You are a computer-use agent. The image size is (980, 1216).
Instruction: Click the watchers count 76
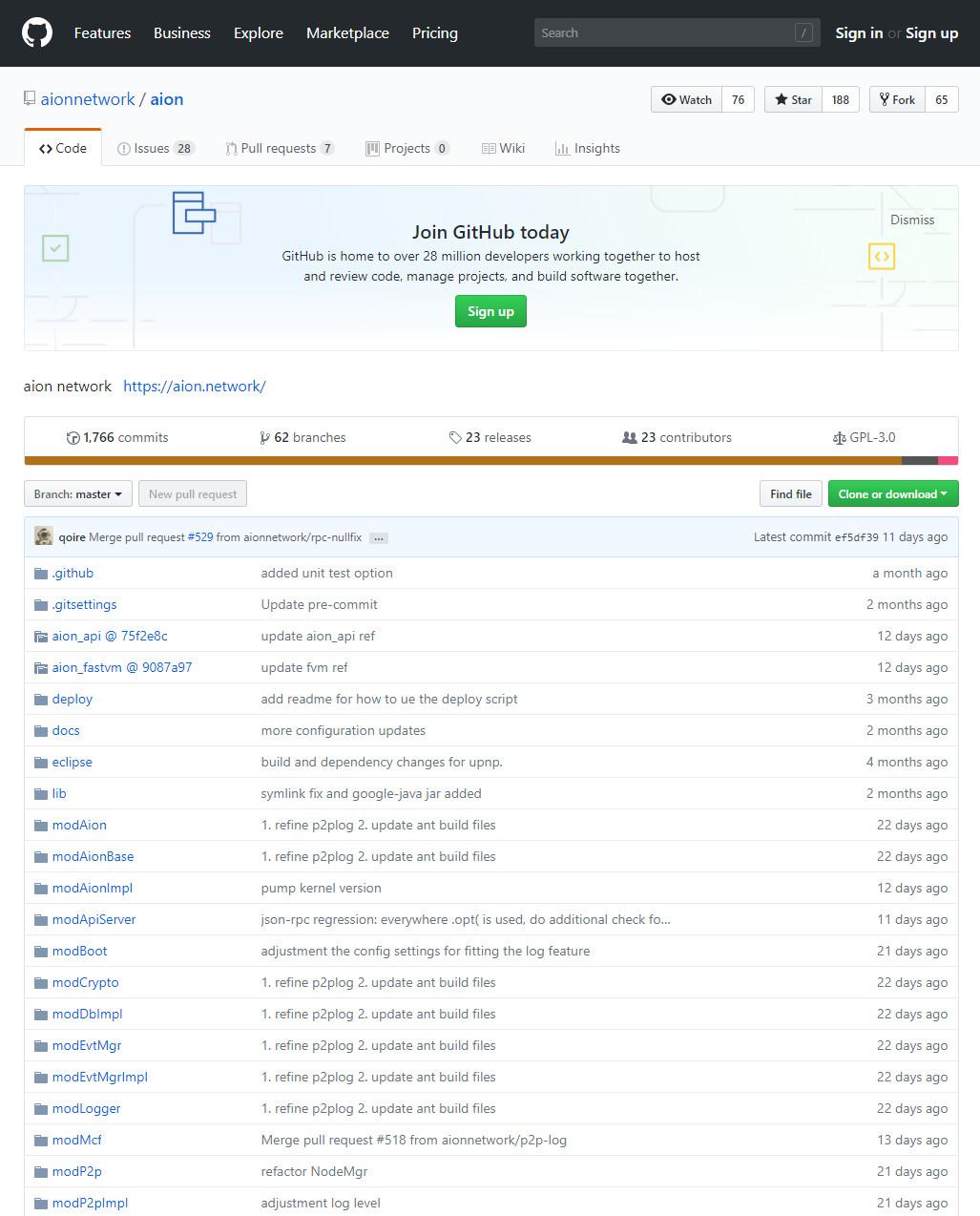point(739,99)
